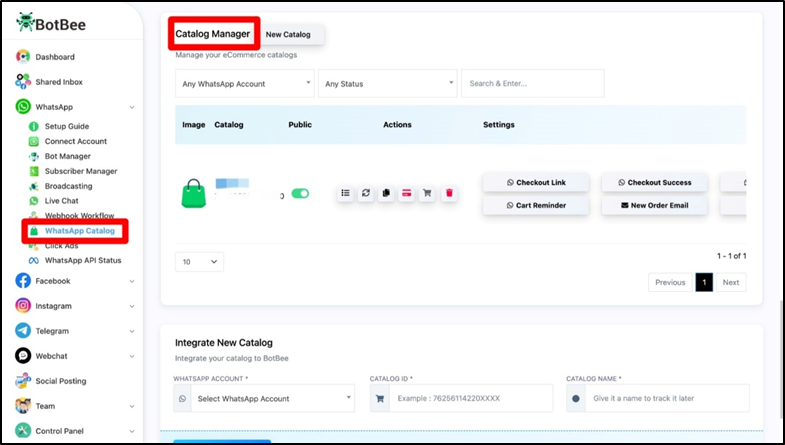
Task: Expand the Select WhatsApp Account dropdown
Action: coord(265,398)
